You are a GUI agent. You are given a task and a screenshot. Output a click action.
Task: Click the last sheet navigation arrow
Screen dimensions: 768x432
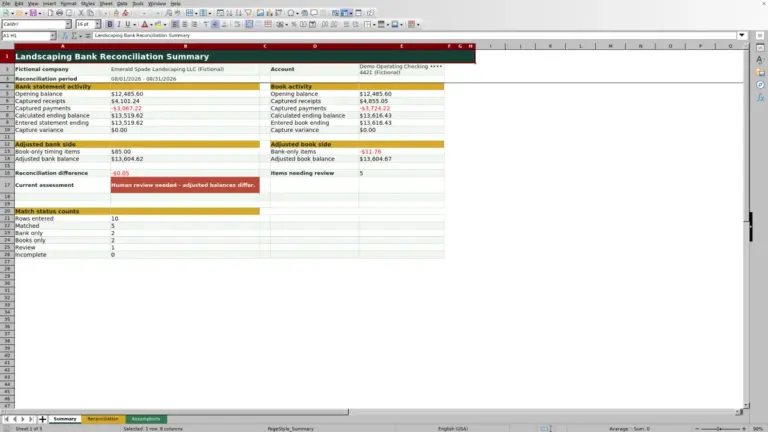click(x=31, y=419)
